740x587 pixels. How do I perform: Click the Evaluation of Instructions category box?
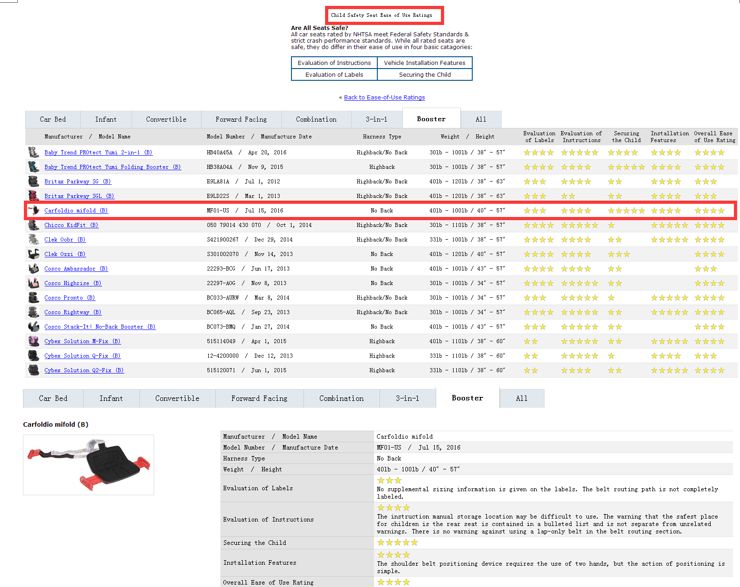pos(334,63)
